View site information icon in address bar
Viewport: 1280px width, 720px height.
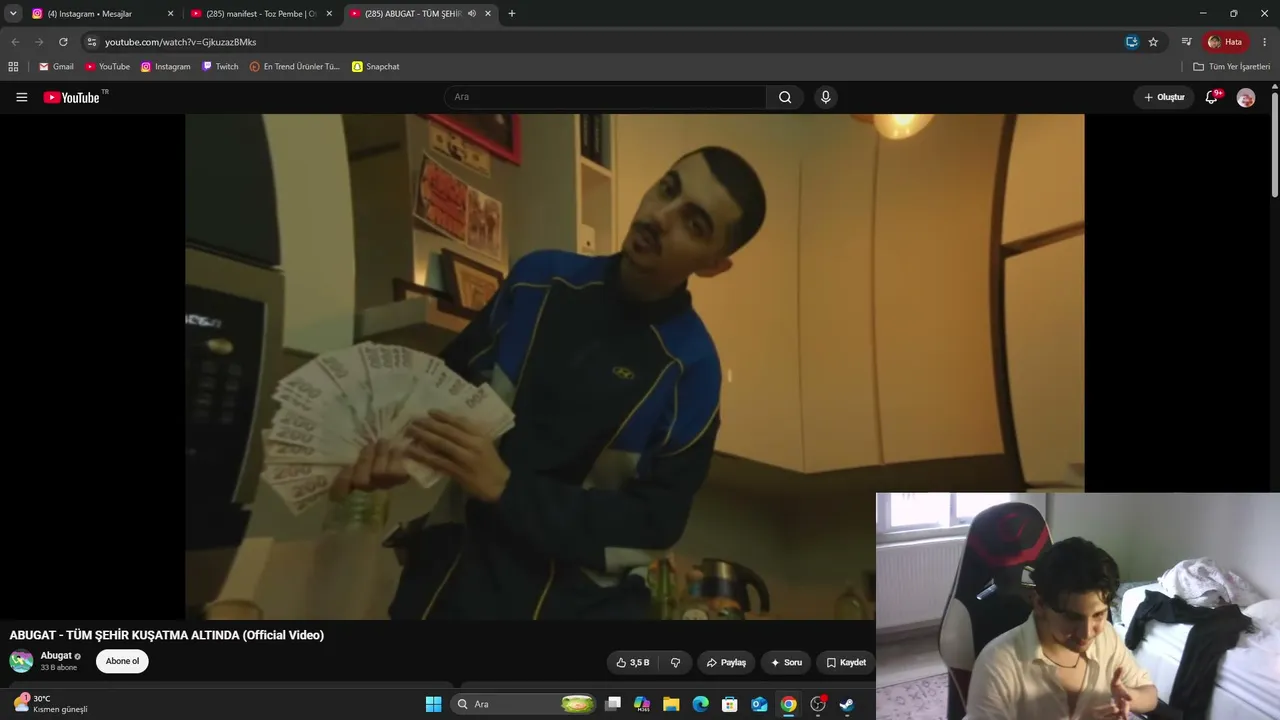91,42
